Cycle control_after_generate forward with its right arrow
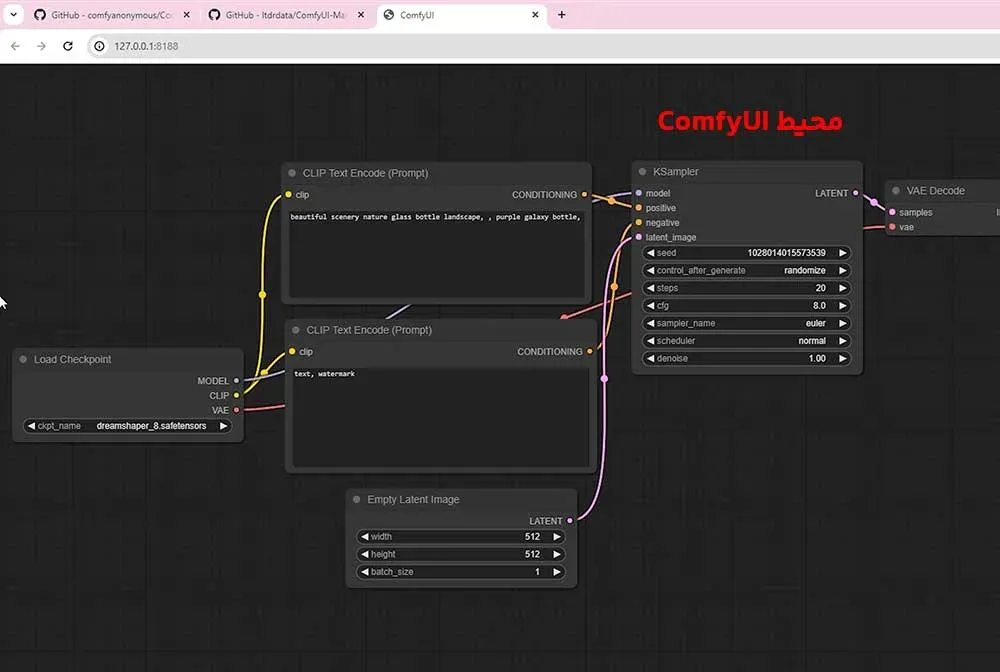This screenshot has width=1000, height=672. point(842,270)
